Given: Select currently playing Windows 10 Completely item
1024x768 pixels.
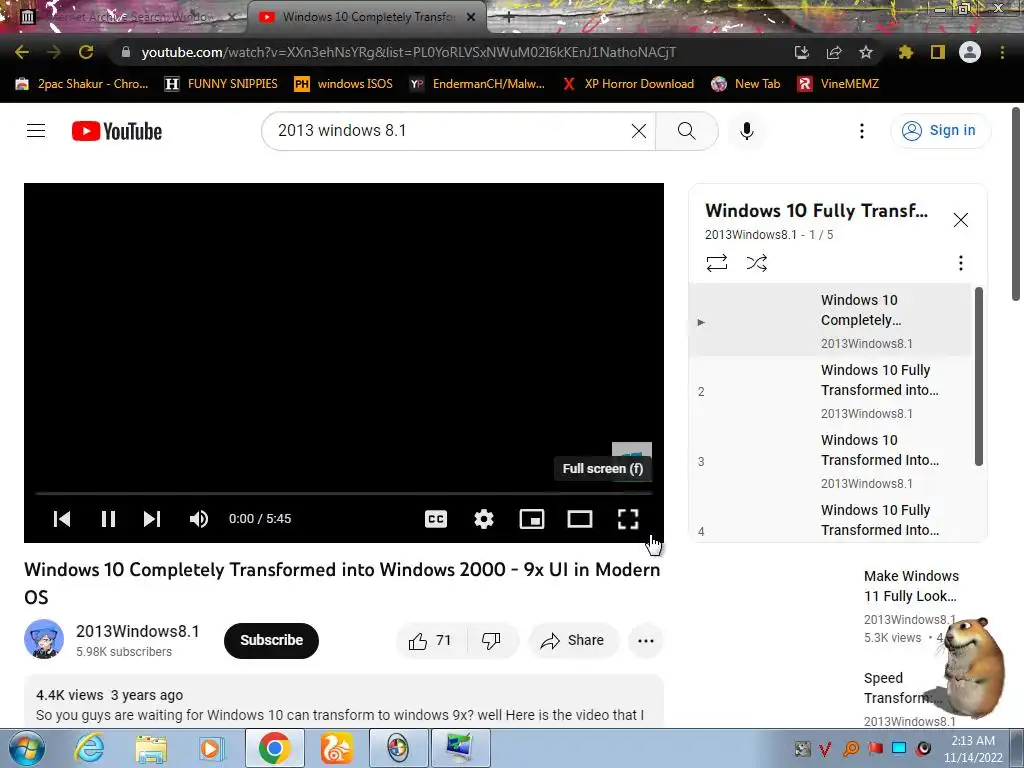Looking at the screenshot, I should point(831,320).
